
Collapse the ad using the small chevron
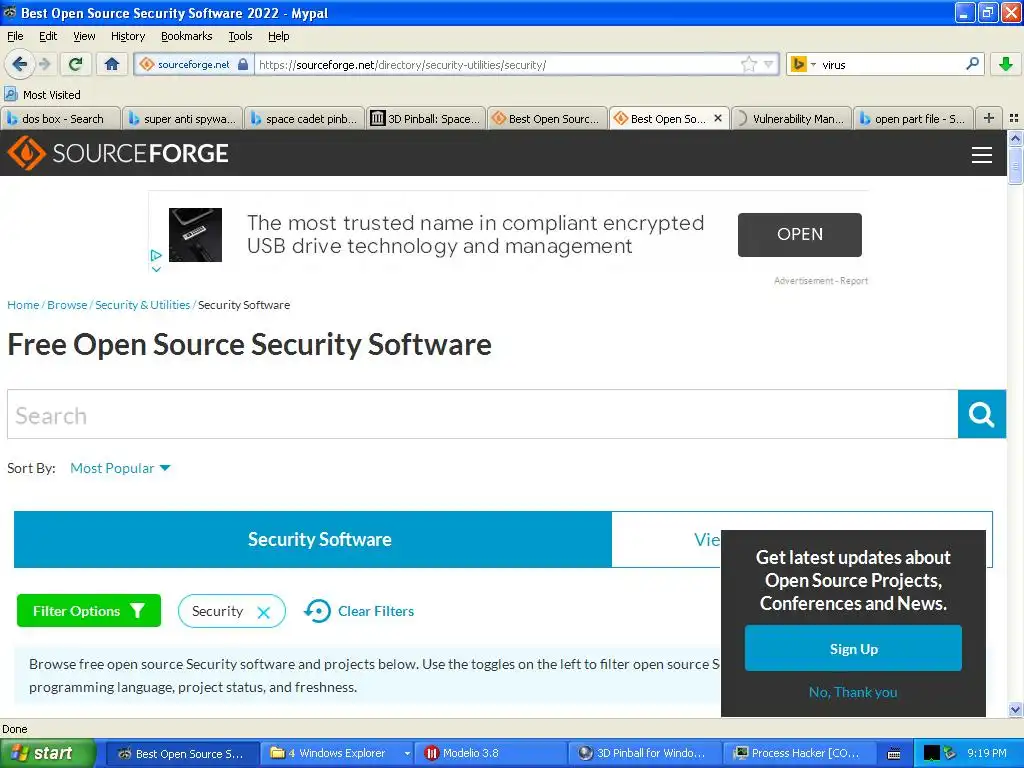tap(156, 268)
